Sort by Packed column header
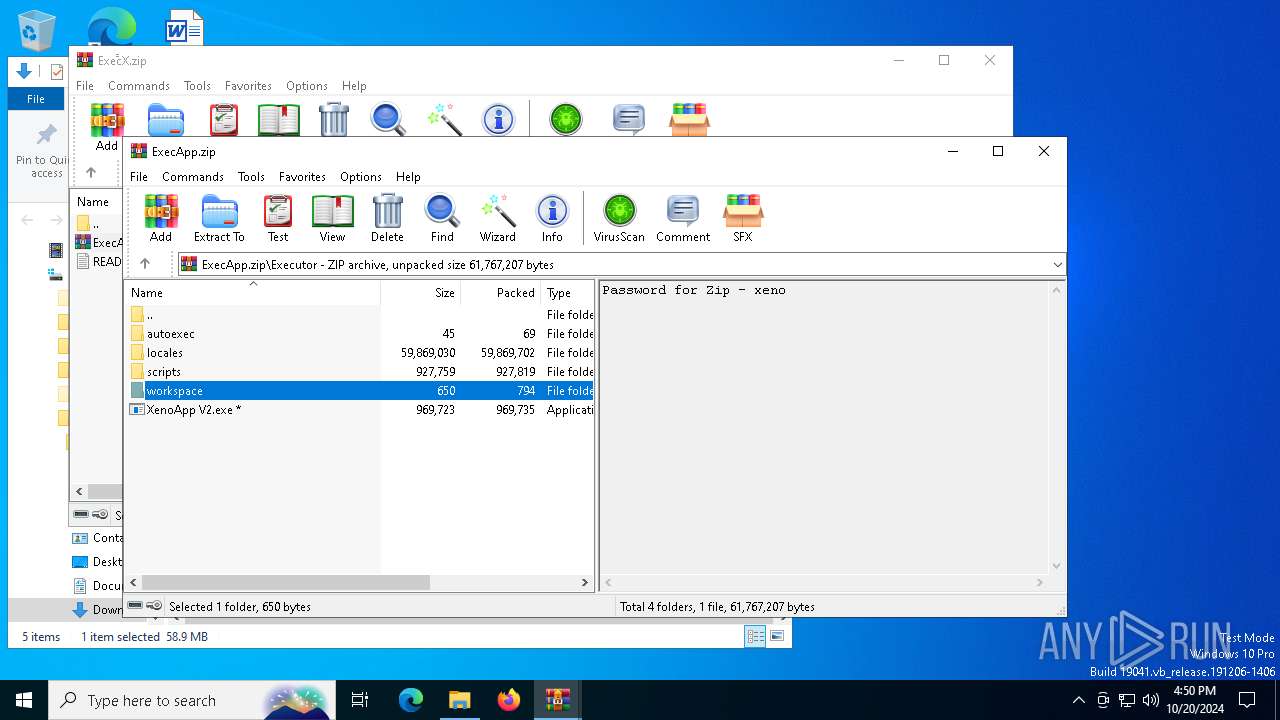Viewport: 1280px width, 720px height. [x=500, y=293]
